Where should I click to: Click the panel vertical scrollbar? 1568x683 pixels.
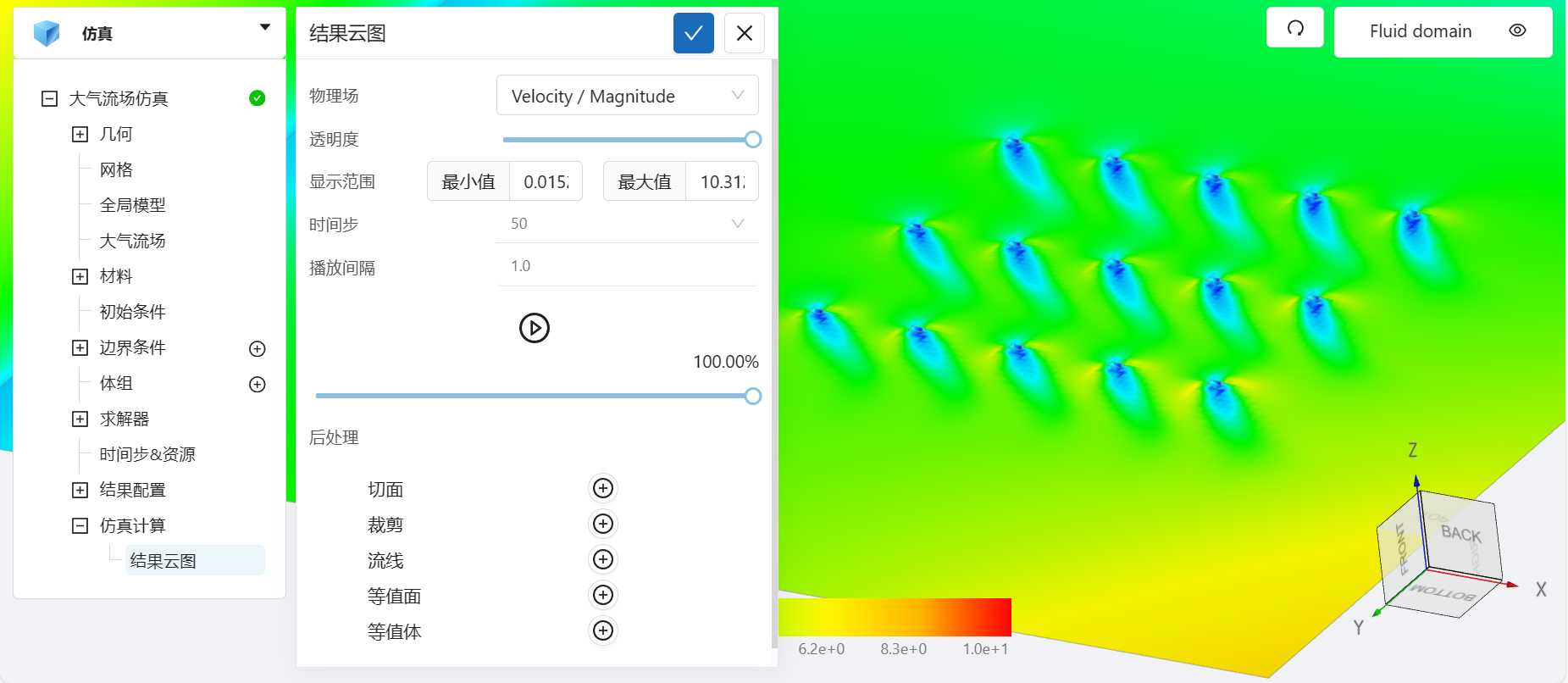tap(774, 353)
